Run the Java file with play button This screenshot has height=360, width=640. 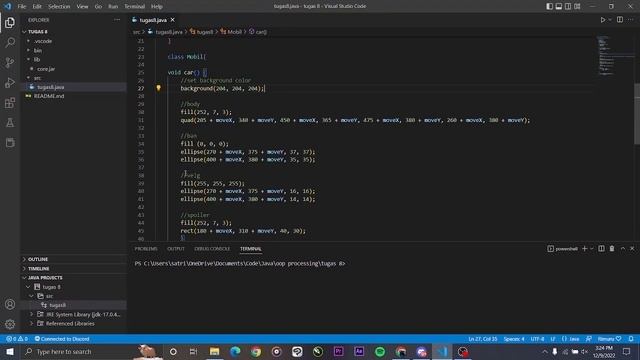point(602,20)
